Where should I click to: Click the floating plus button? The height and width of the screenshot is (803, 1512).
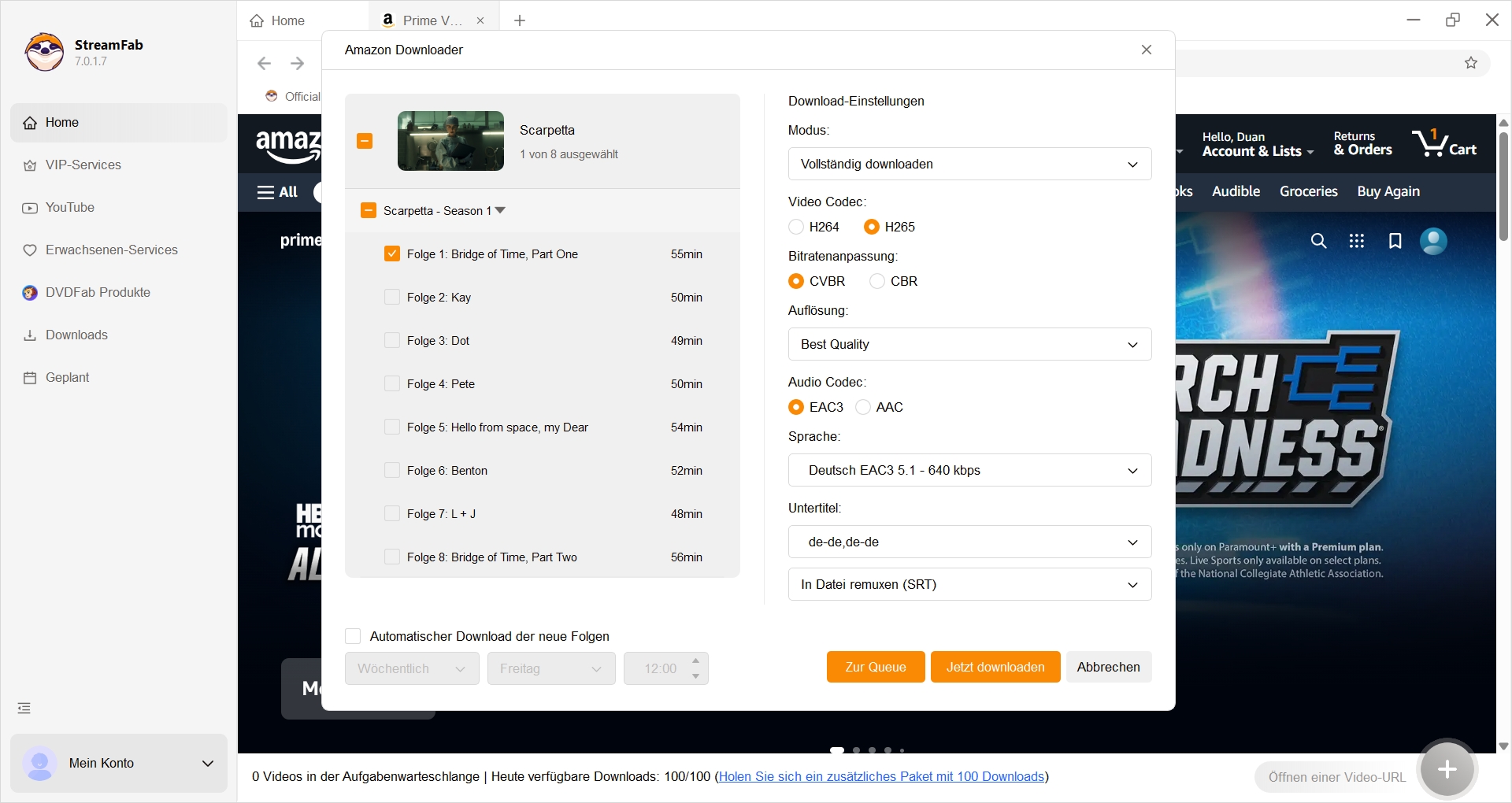1447,769
